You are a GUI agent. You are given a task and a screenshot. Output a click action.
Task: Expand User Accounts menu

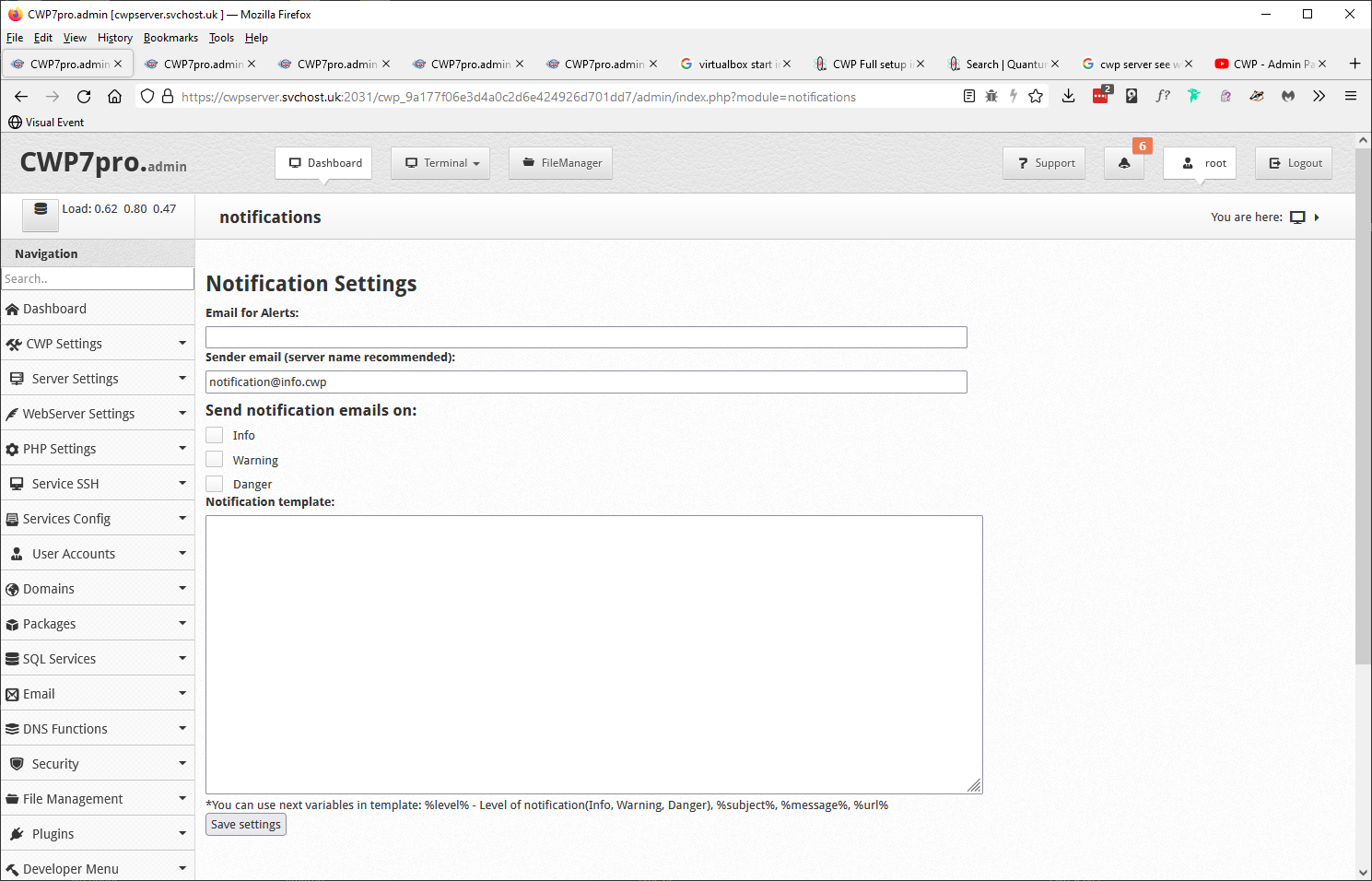(97, 554)
